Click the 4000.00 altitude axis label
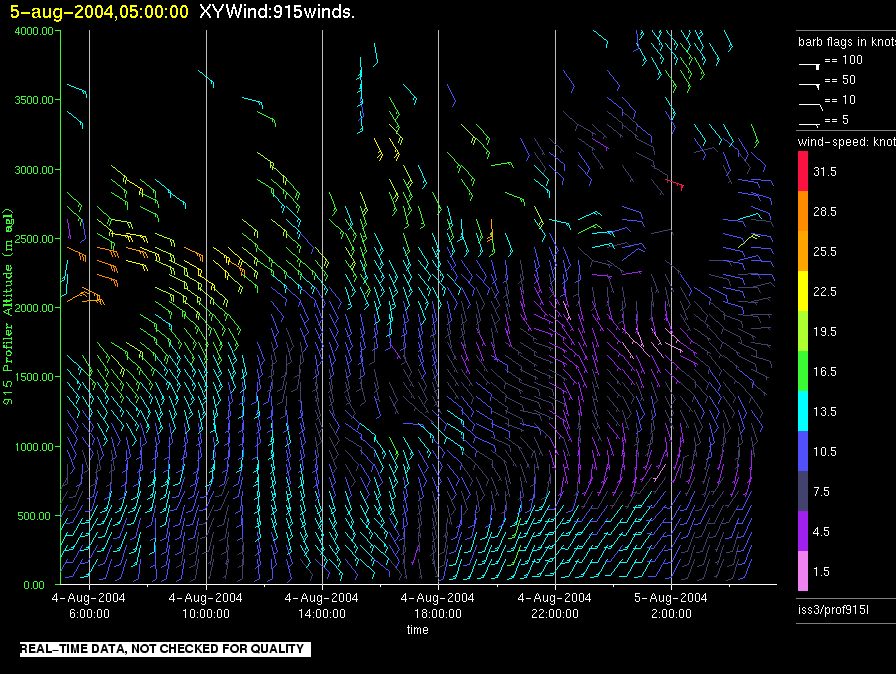The image size is (896, 674). (34, 31)
